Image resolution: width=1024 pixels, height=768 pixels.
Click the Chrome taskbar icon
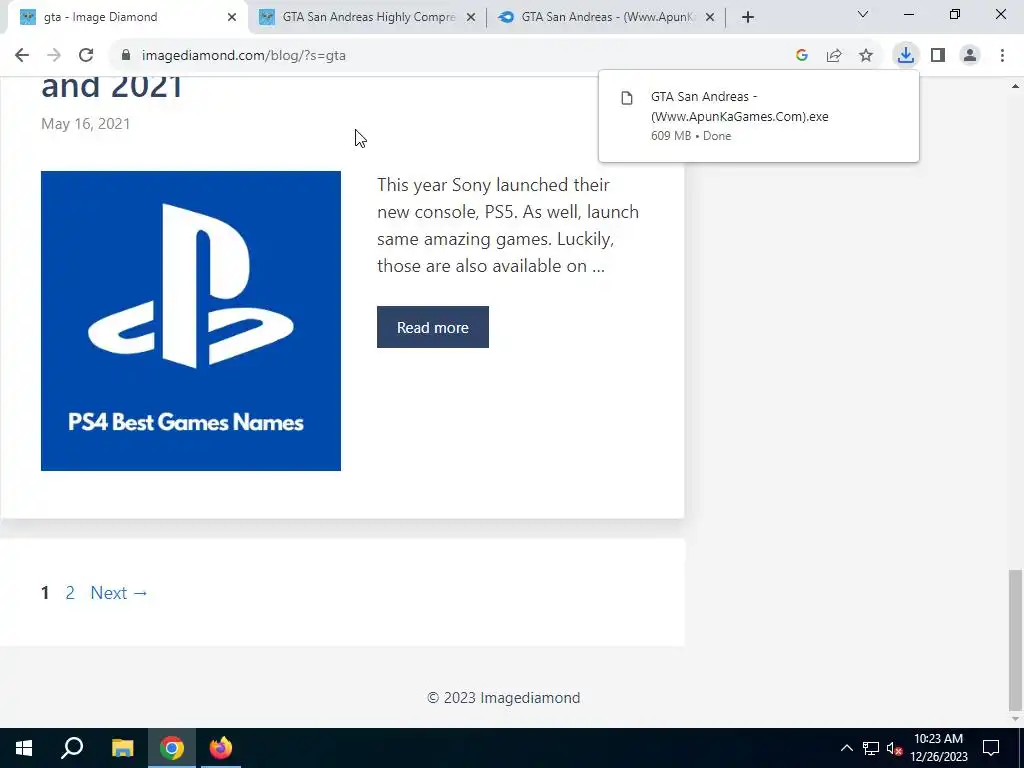tap(172, 748)
